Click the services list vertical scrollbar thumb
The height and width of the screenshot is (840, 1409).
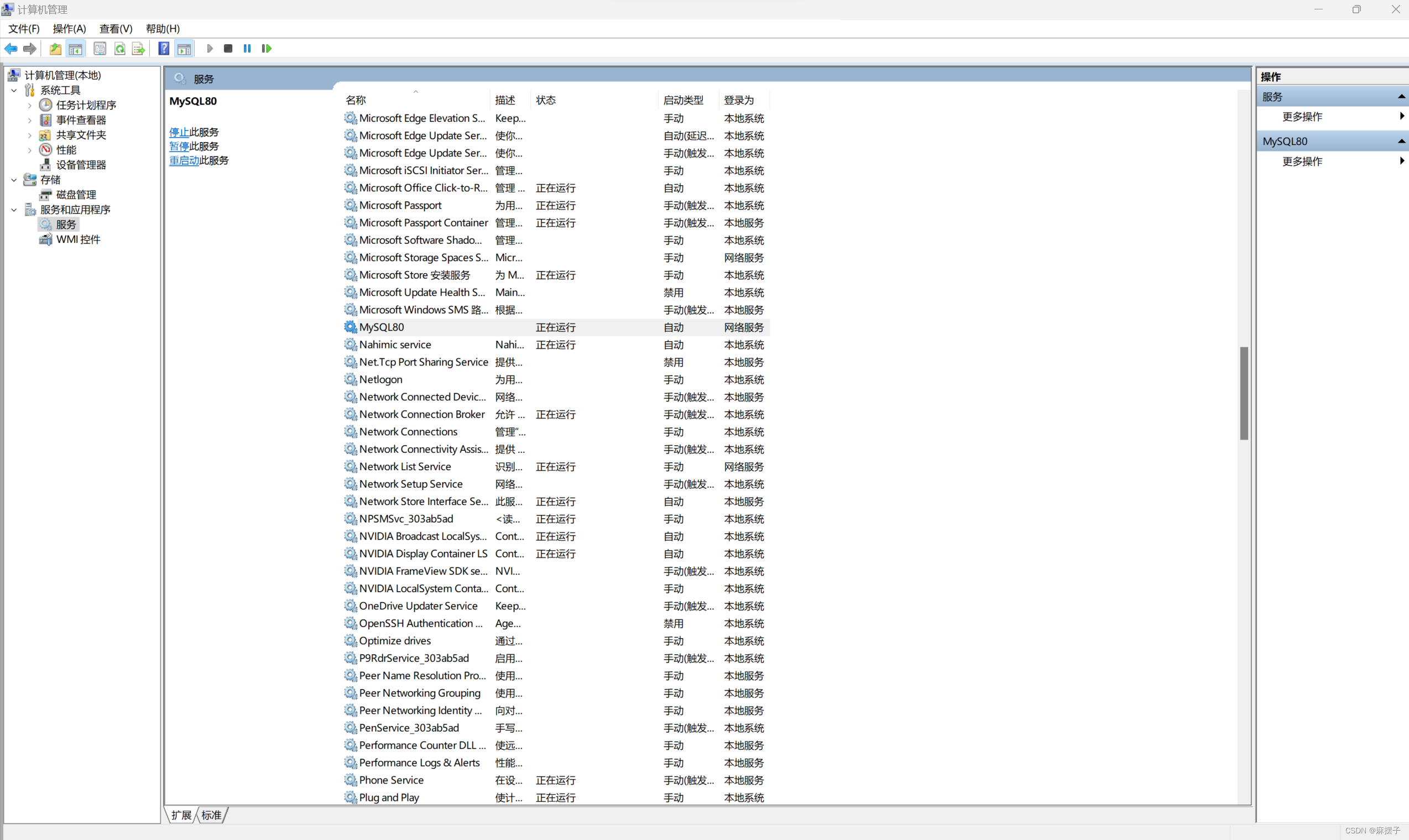[x=1244, y=393]
